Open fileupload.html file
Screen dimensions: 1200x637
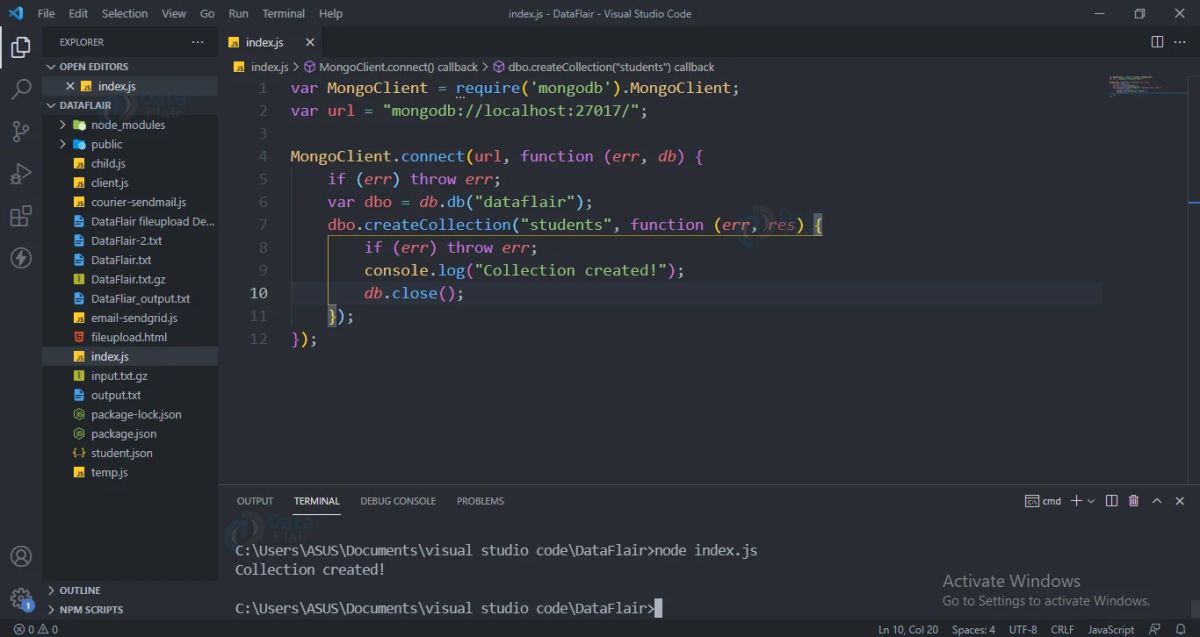tap(128, 337)
